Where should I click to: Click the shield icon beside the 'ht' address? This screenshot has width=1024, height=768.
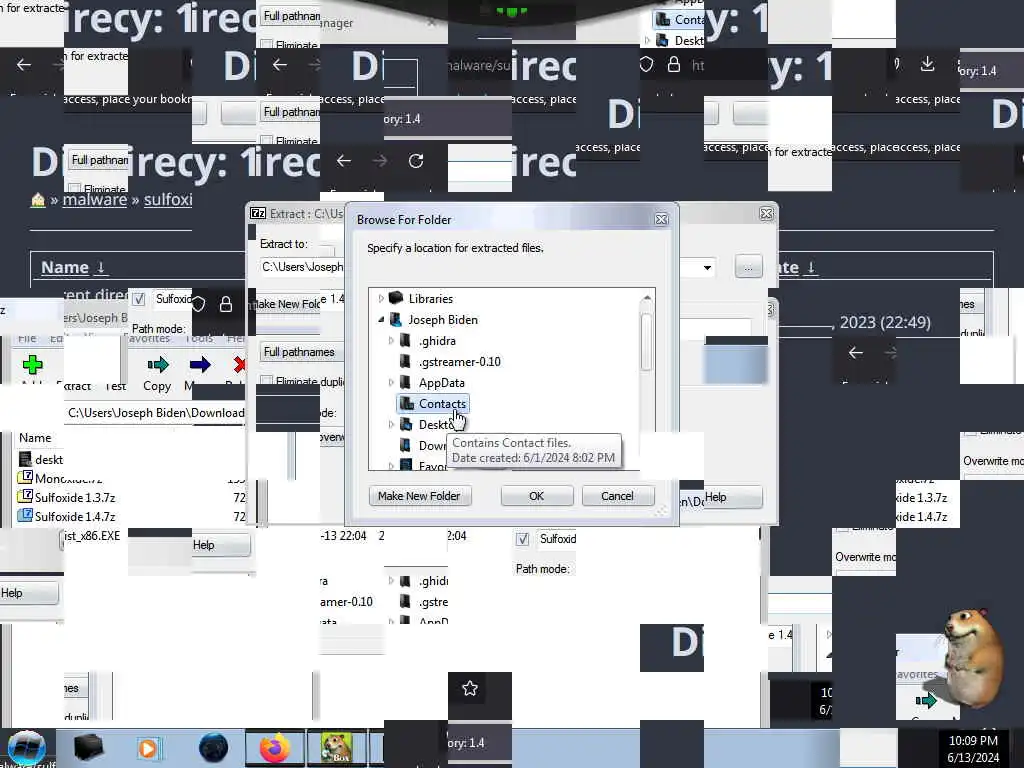tap(646, 64)
